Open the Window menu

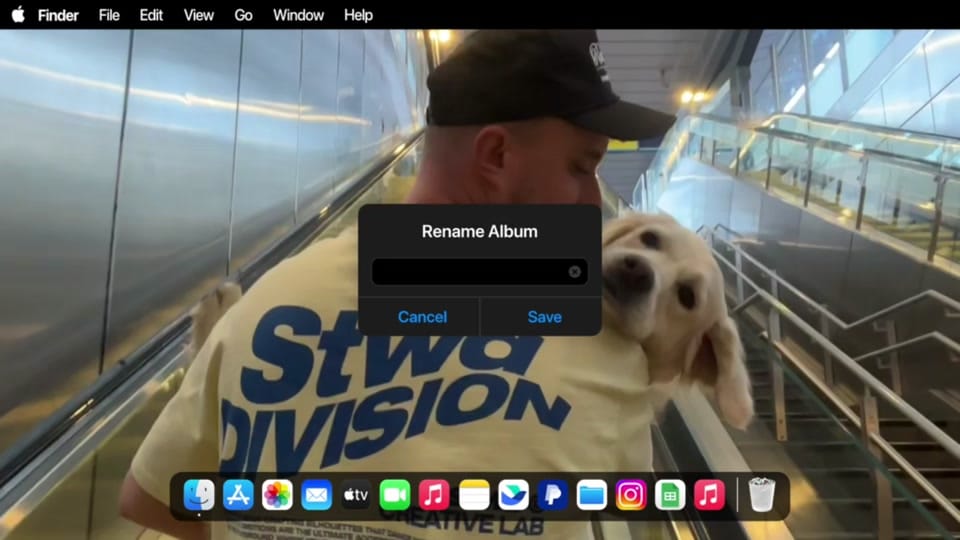298,15
